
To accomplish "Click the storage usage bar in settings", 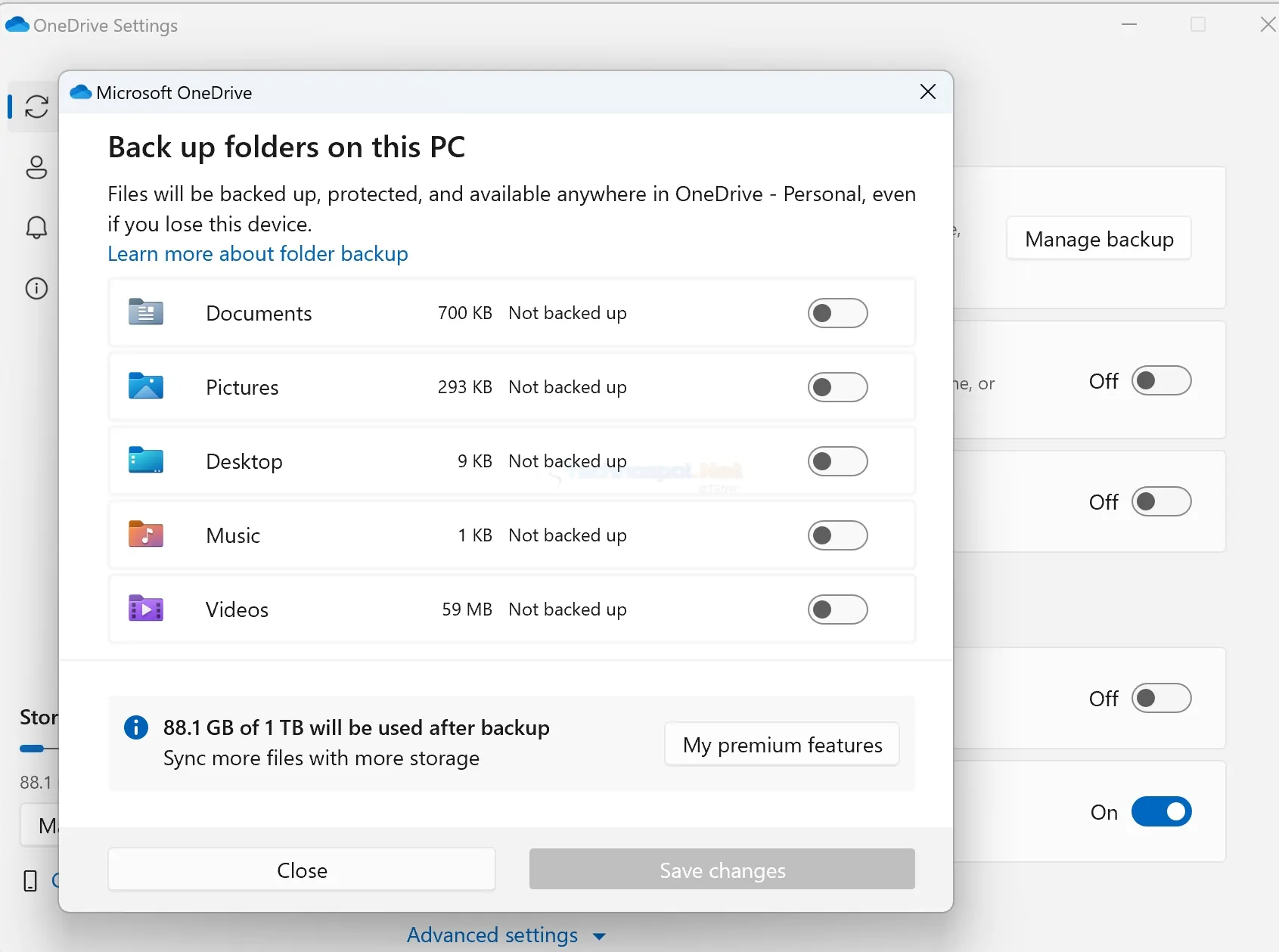I will [x=39, y=749].
